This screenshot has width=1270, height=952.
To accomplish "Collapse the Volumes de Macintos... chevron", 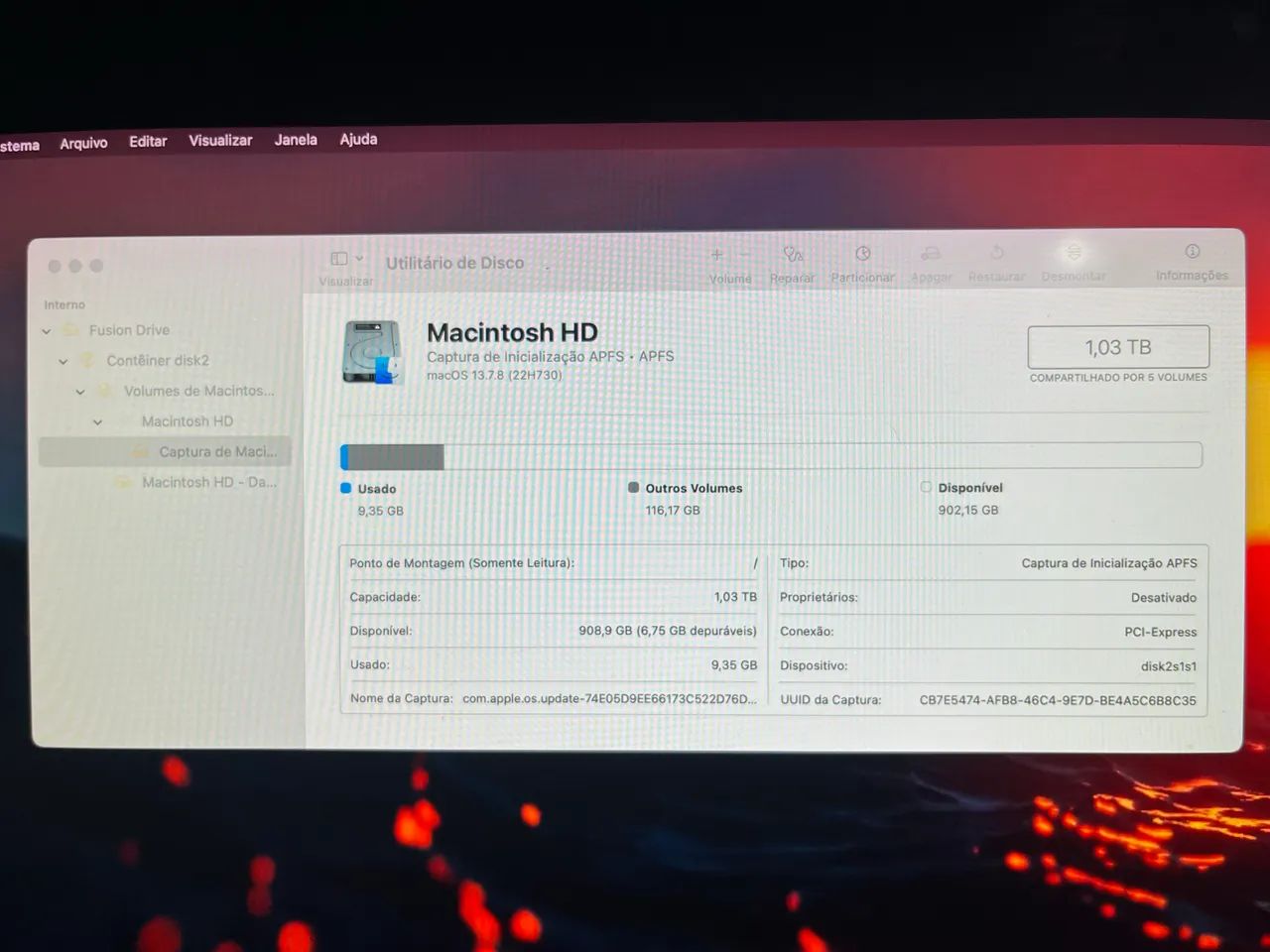I will coord(80,392).
